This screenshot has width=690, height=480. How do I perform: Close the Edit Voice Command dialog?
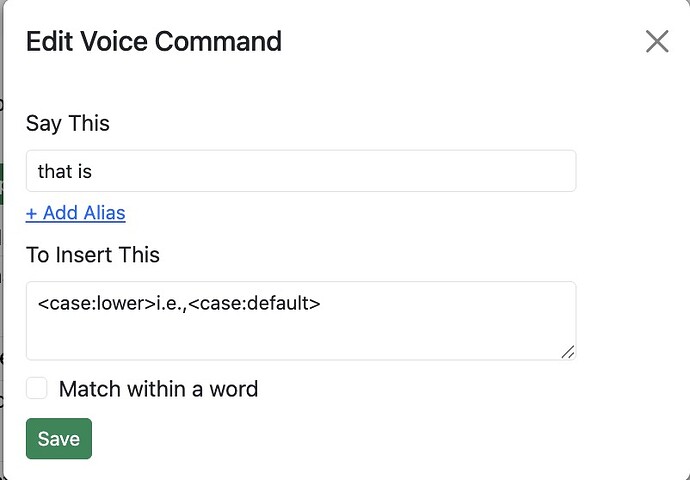click(x=657, y=41)
